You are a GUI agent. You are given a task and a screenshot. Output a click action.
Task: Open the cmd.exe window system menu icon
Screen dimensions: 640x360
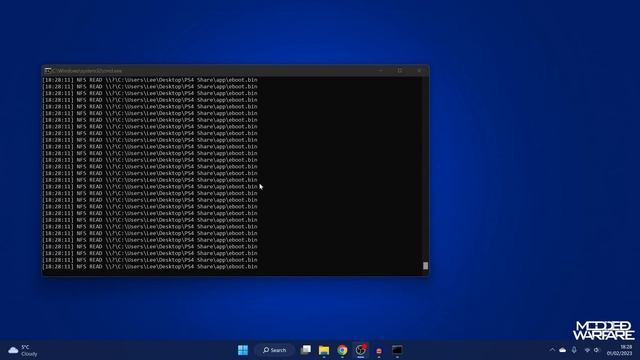tap(48, 71)
